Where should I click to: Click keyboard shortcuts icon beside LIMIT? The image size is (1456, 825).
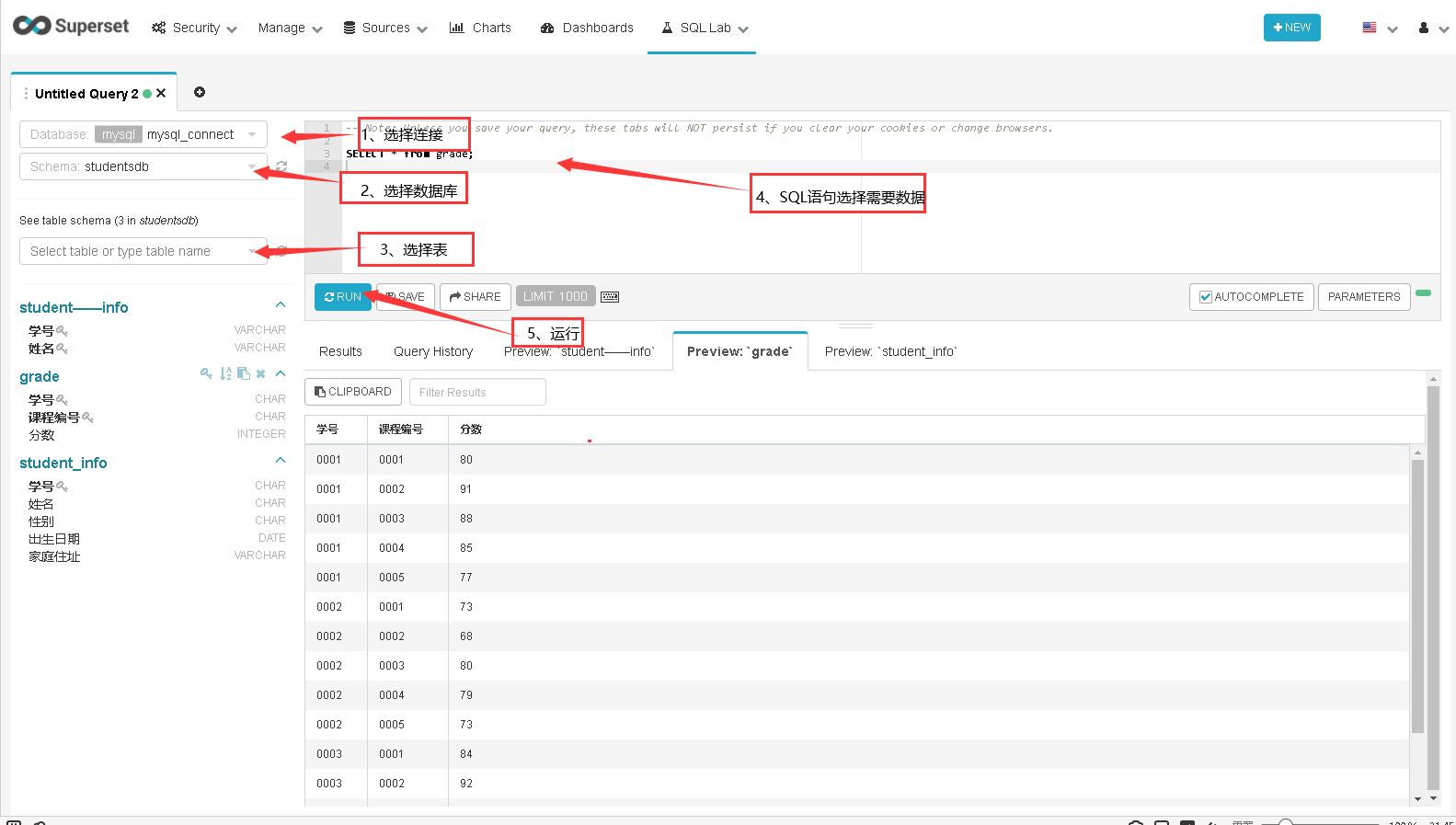coord(610,297)
